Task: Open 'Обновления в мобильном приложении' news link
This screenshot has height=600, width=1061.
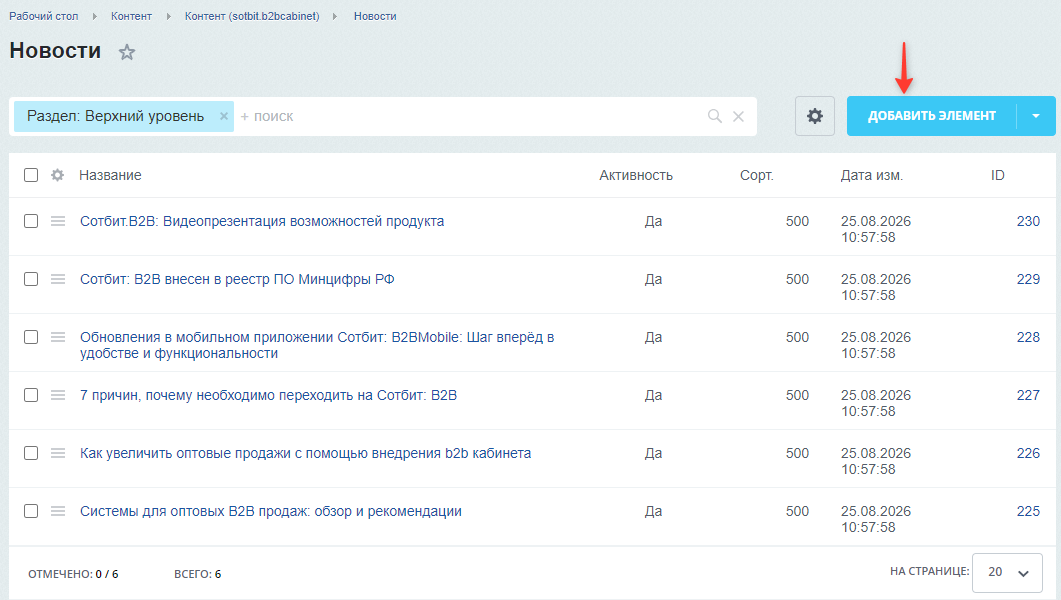Action: [x=317, y=345]
